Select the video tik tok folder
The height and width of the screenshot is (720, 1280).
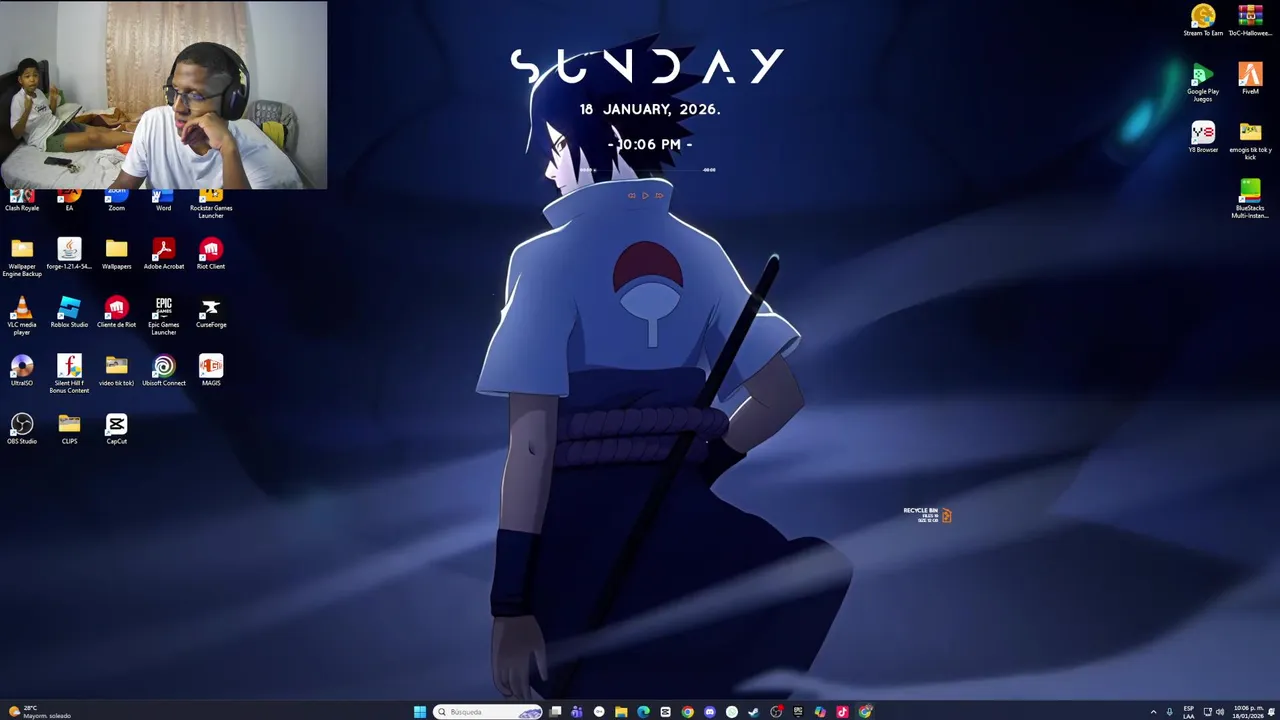(x=116, y=370)
